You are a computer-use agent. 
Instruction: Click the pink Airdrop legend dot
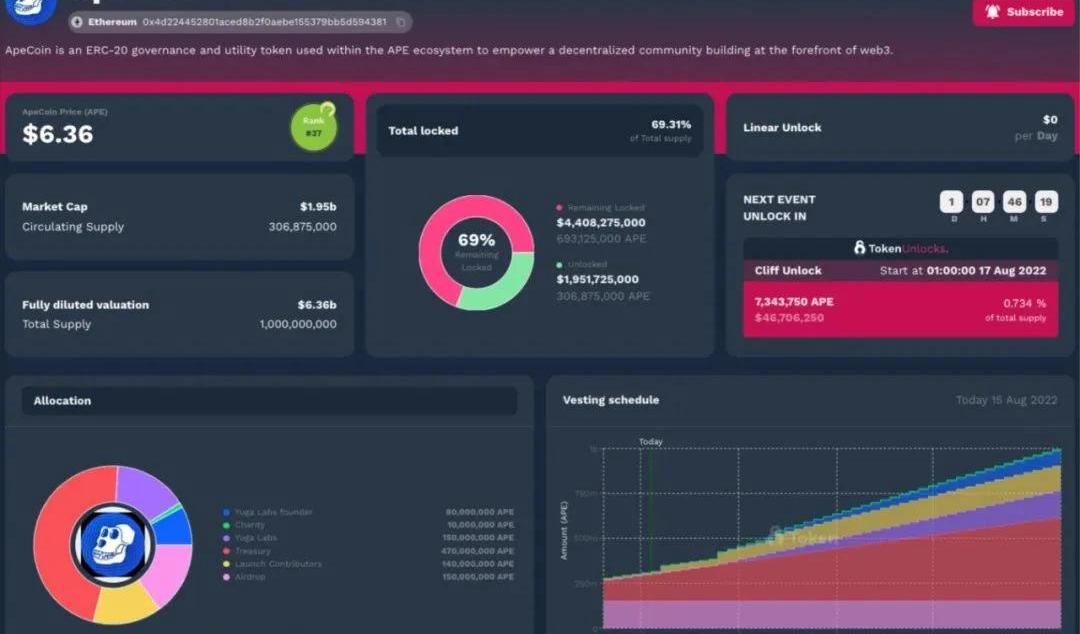point(227,577)
